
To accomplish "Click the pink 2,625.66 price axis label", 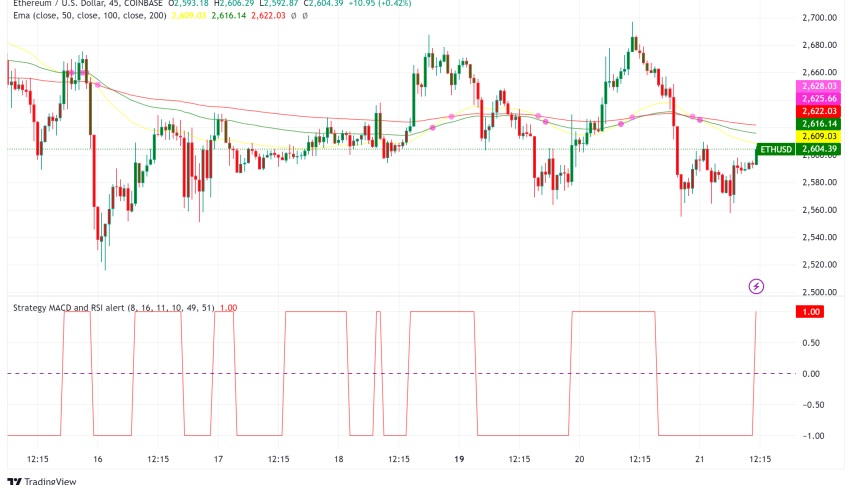I will pos(819,98).
